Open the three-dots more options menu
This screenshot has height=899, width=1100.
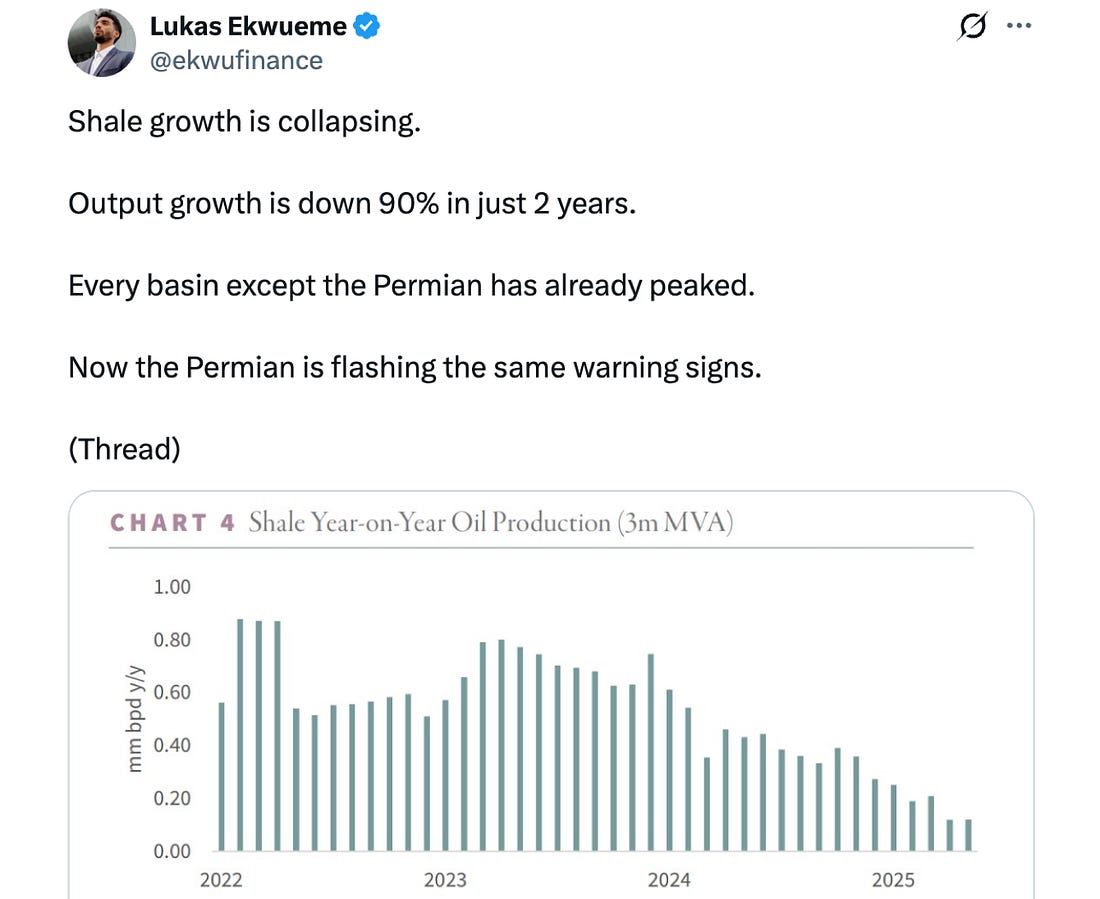(1018, 26)
